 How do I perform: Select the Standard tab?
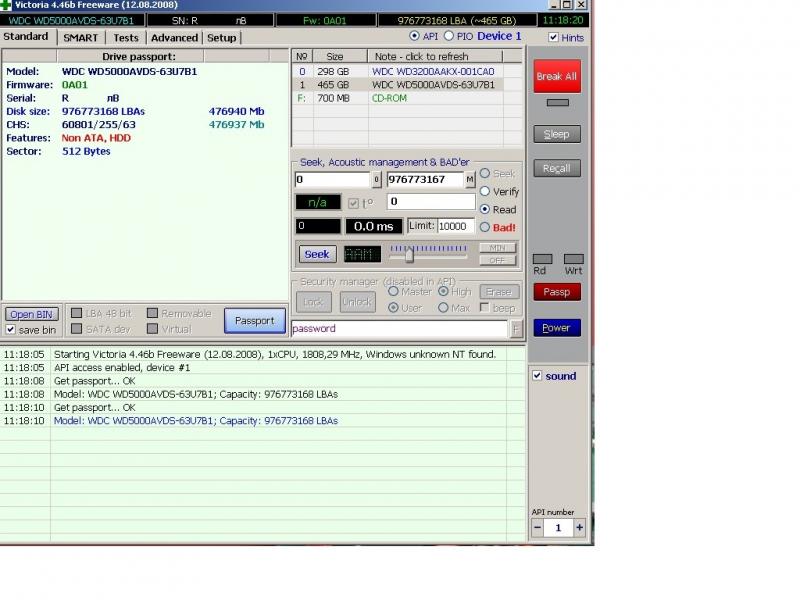click(26, 37)
